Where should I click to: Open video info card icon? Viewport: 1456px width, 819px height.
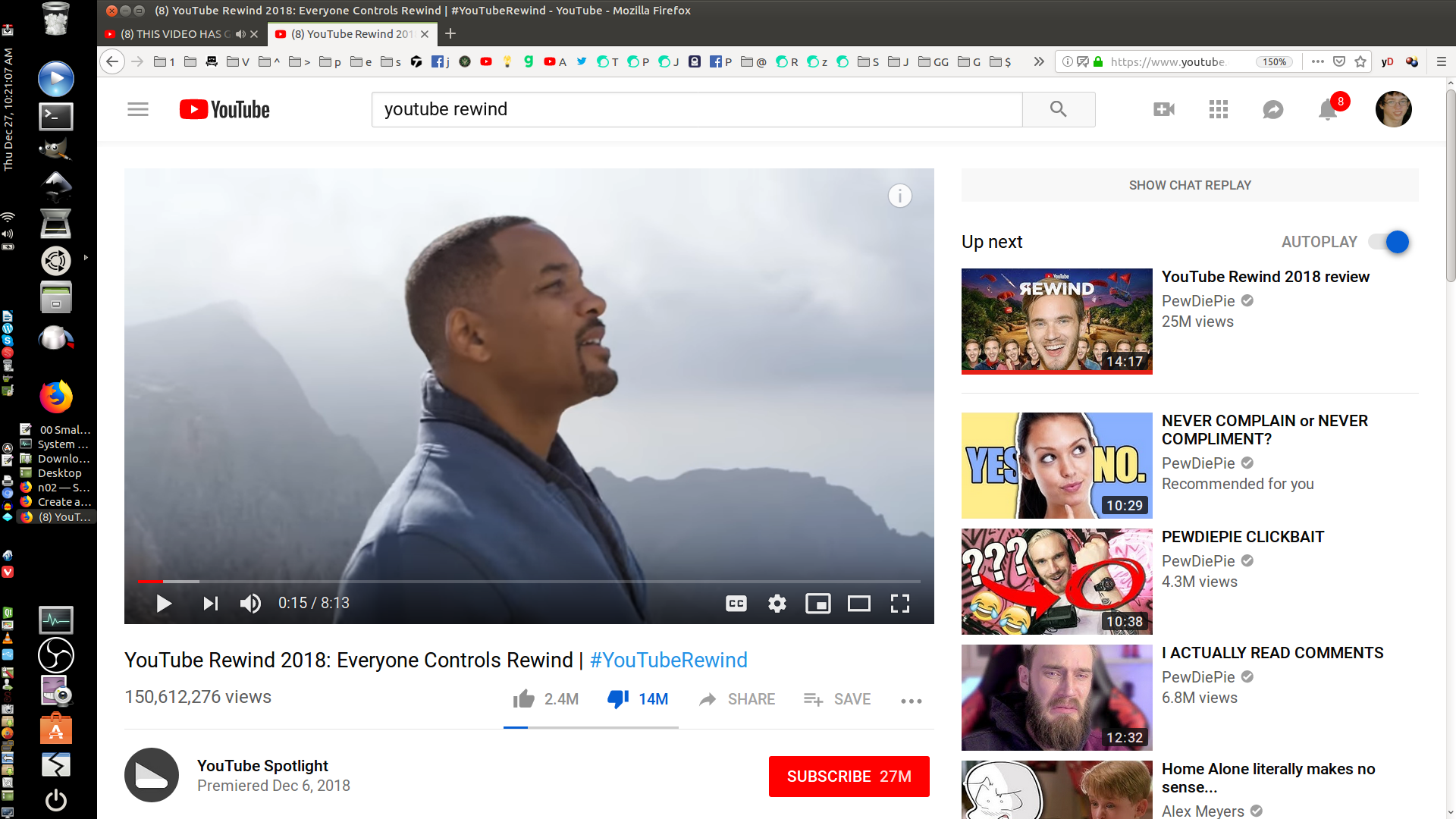[x=900, y=196]
